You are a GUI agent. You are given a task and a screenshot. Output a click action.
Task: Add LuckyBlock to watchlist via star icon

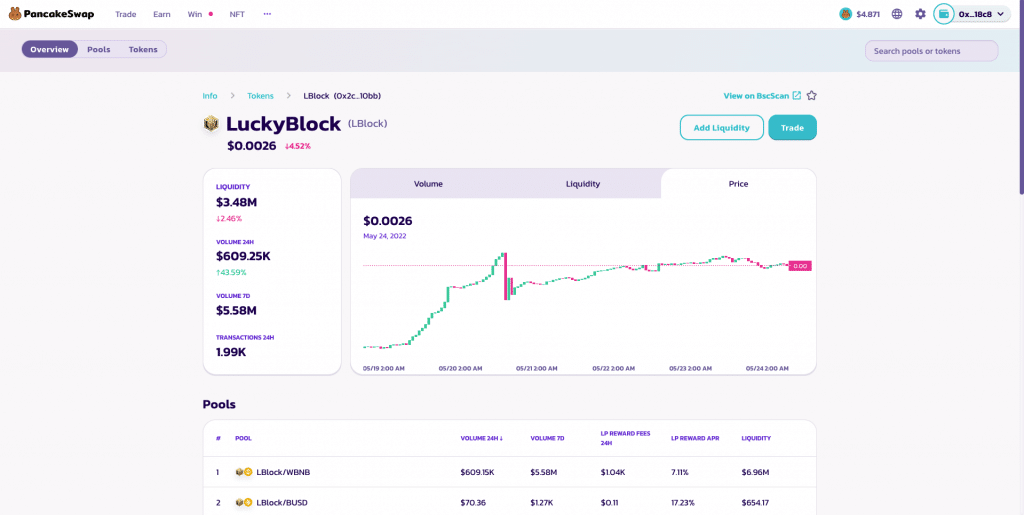click(812, 95)
